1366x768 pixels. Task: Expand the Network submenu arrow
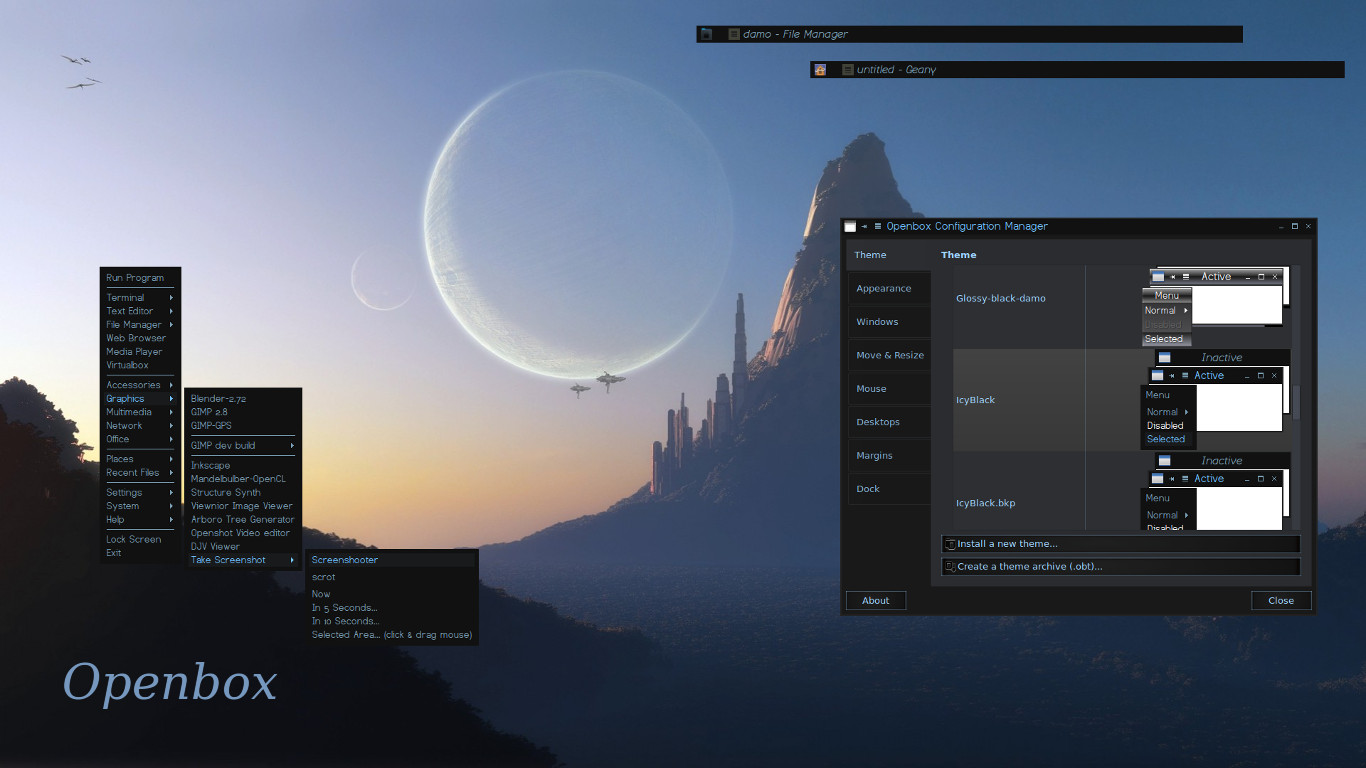click(171, 426)
